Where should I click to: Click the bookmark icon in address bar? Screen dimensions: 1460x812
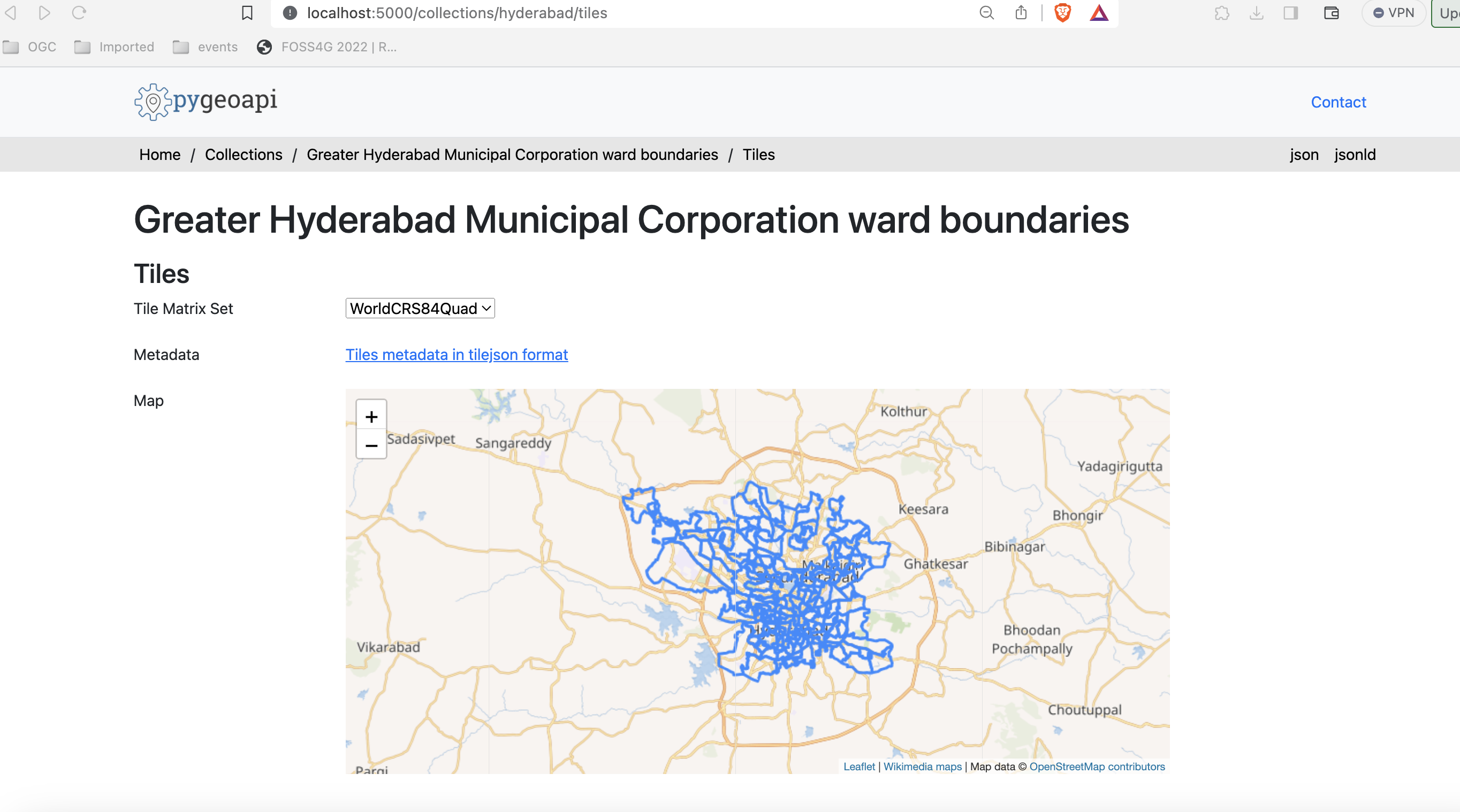(247, 12)
